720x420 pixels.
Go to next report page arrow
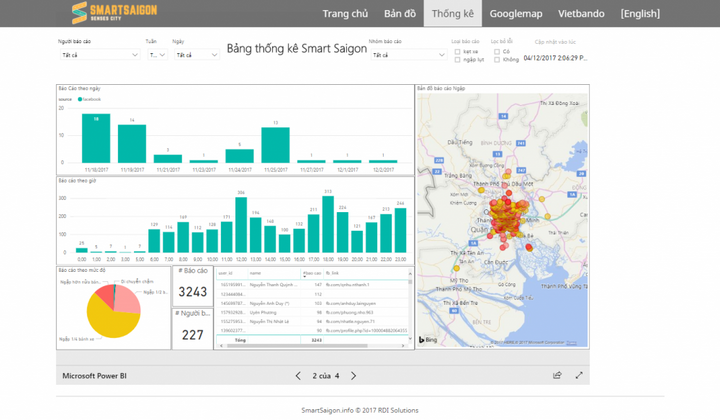tap(353, 376)
